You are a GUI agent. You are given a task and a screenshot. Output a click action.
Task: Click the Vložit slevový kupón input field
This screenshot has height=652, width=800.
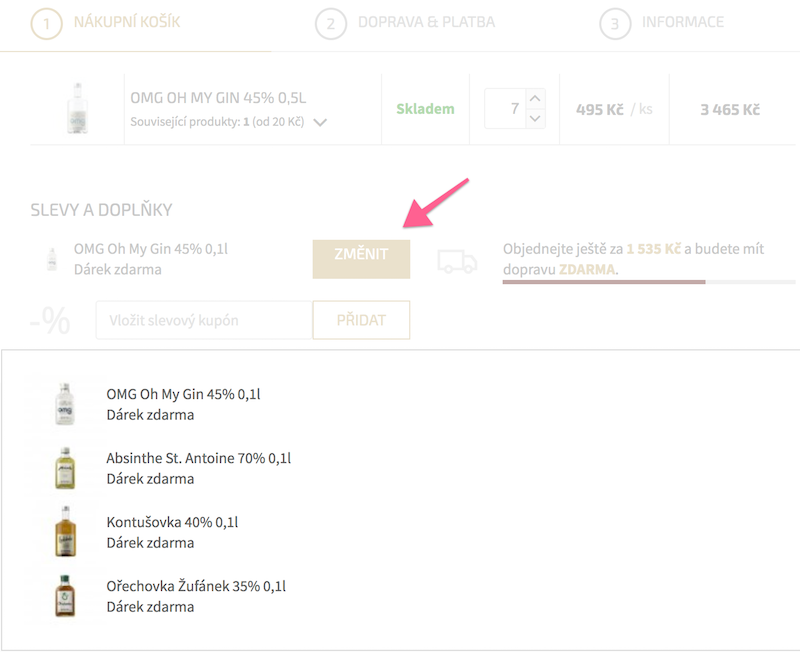[204, 320]
